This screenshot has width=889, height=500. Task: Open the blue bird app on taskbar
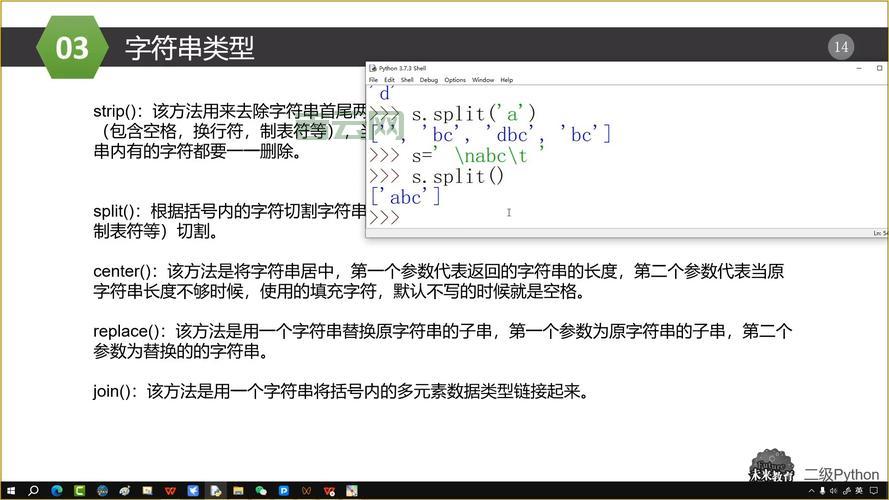[193, 490]
